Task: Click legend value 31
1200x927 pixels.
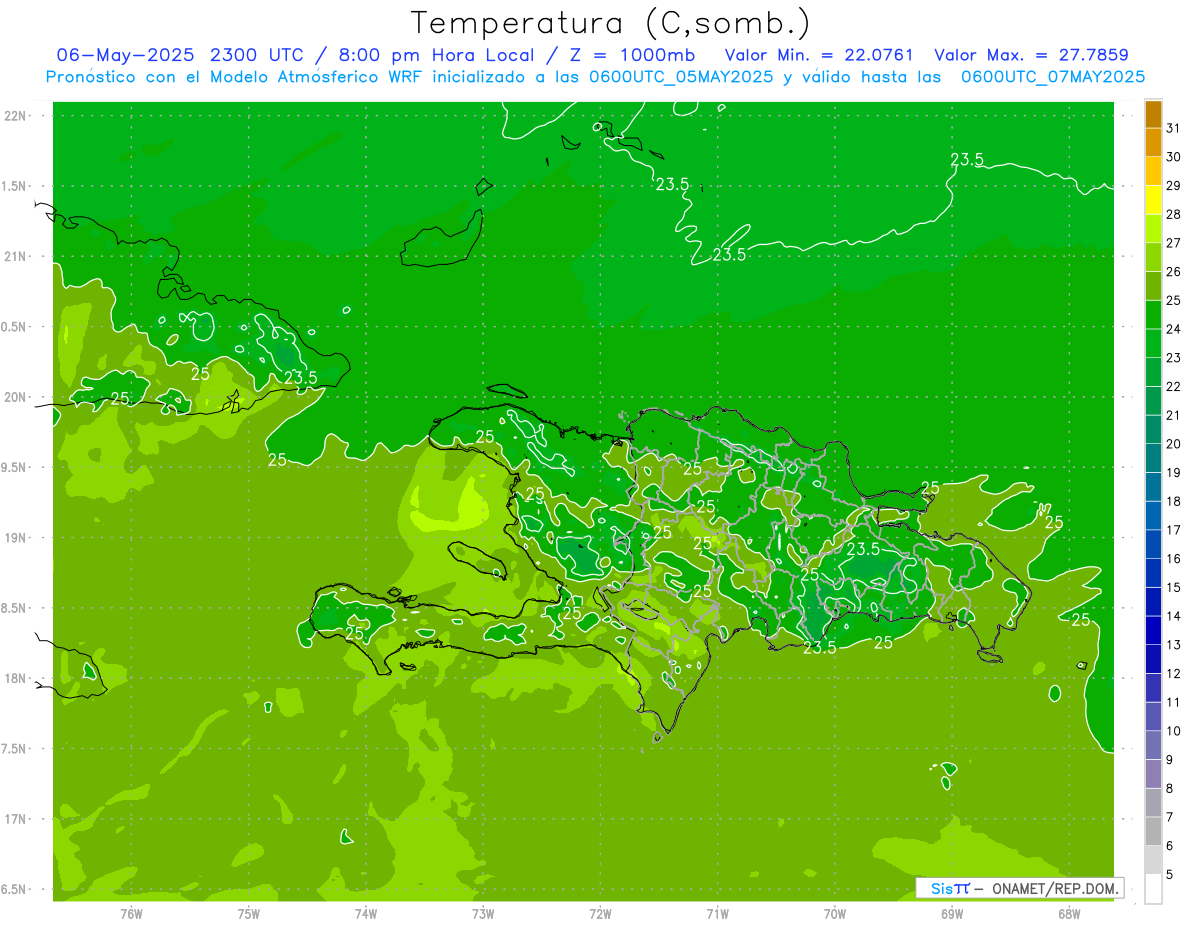Action: pos(1174,128)
